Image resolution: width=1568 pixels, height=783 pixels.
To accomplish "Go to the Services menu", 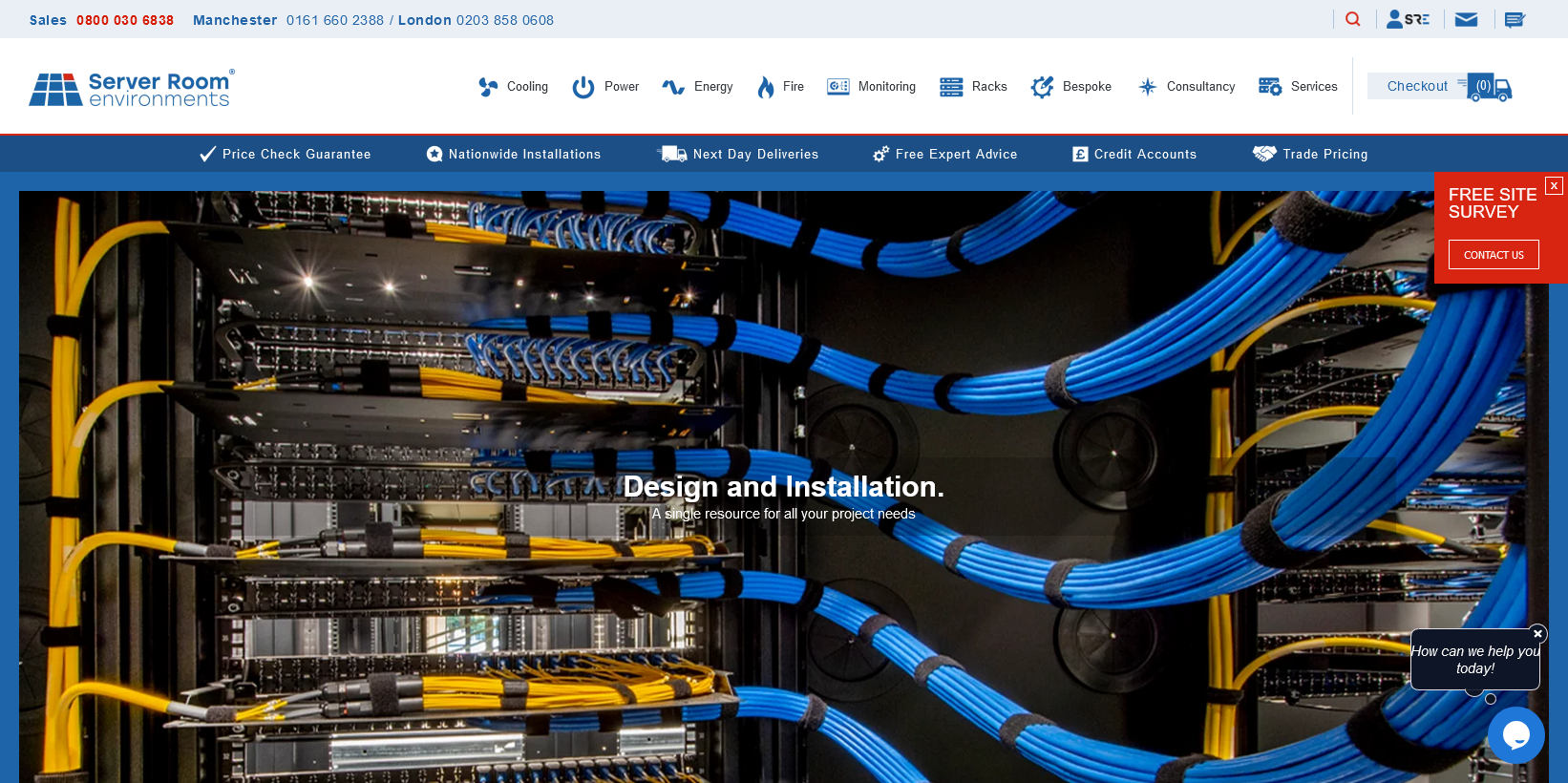I will pos(1313,87).
